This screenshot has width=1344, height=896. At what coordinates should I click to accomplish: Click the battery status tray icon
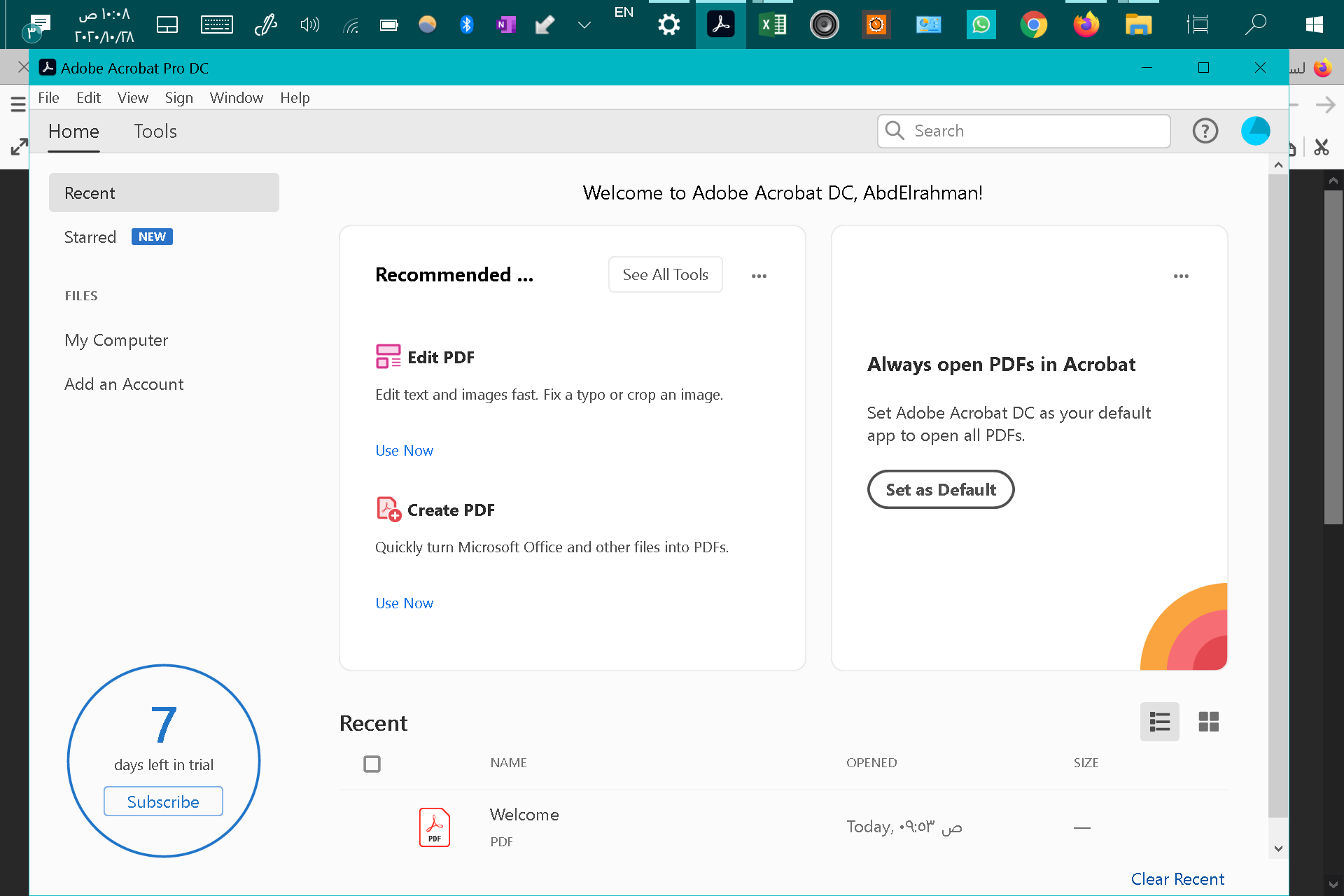[x=388, y=25]
